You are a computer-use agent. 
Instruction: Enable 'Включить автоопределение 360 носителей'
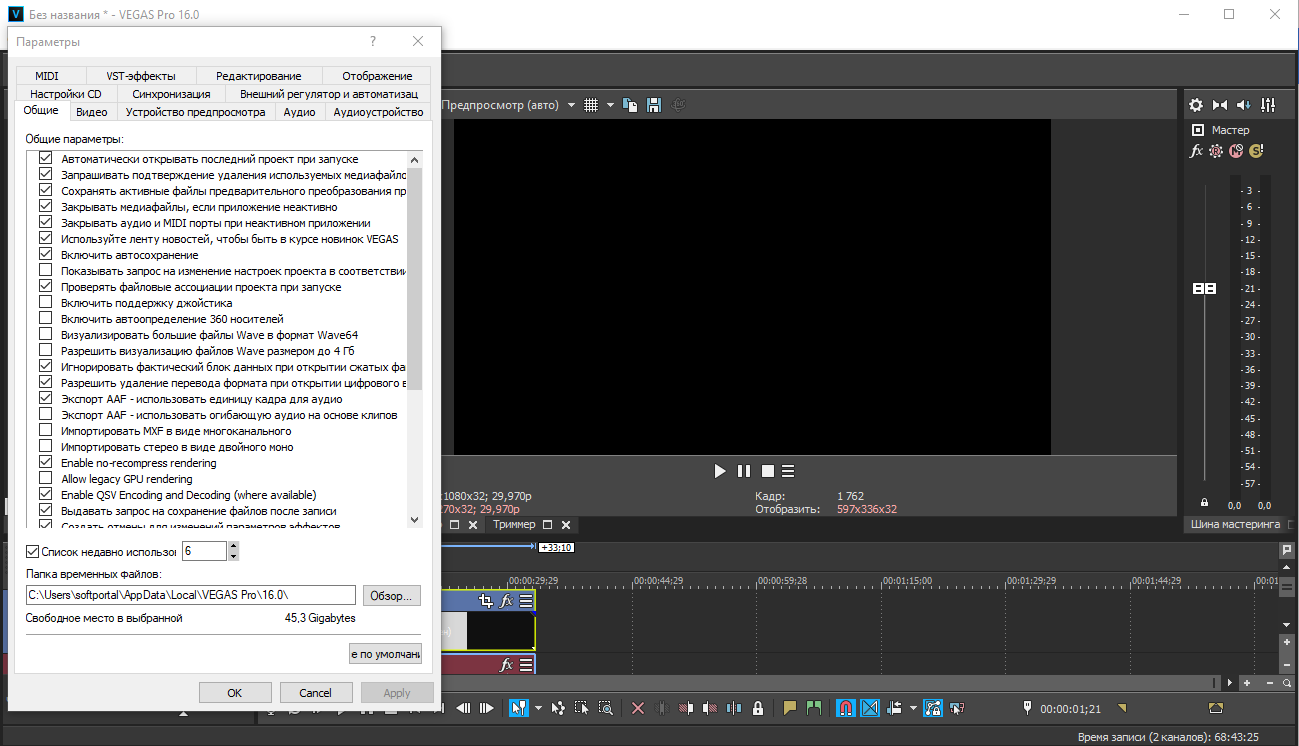(45, 319)
